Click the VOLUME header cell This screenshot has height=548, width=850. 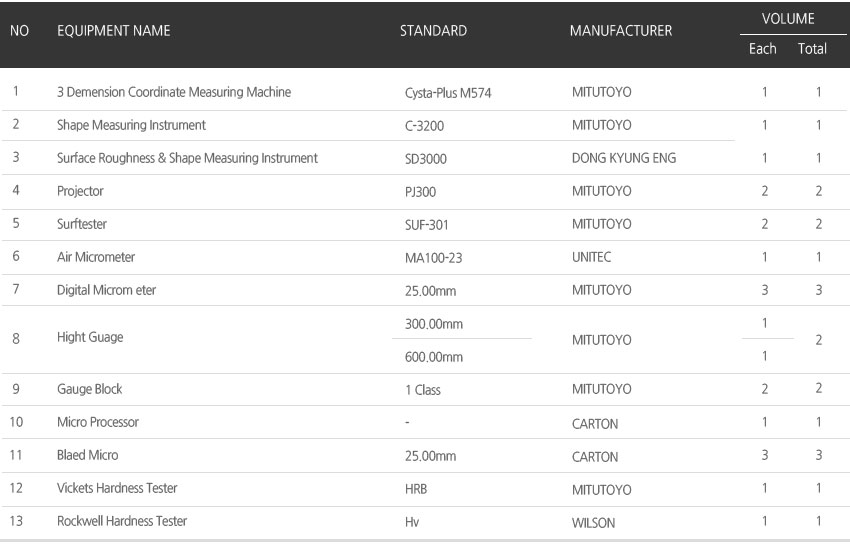click(788, 18)
